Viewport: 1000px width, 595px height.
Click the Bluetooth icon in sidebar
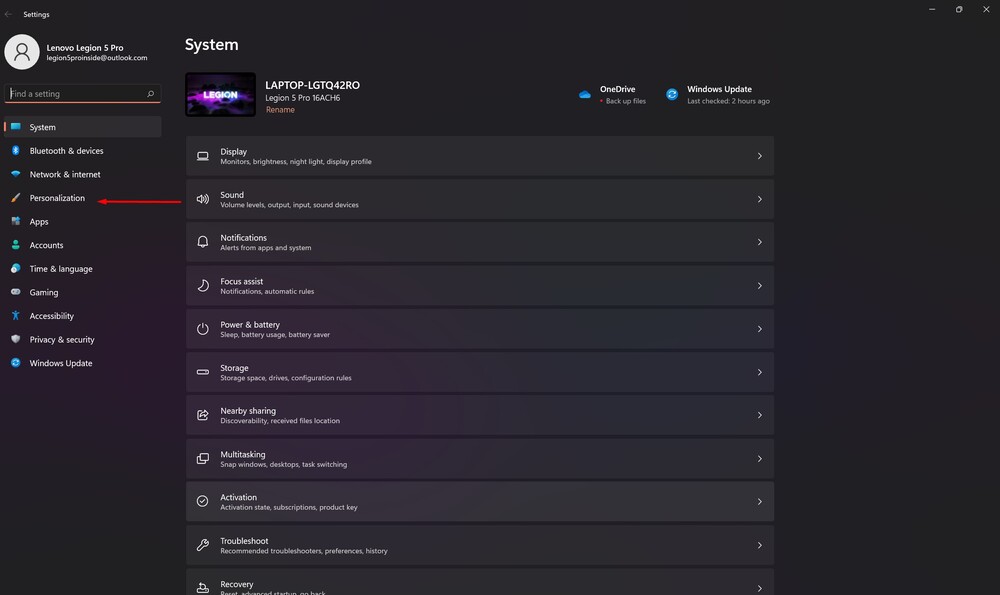[x=16, y=151]
